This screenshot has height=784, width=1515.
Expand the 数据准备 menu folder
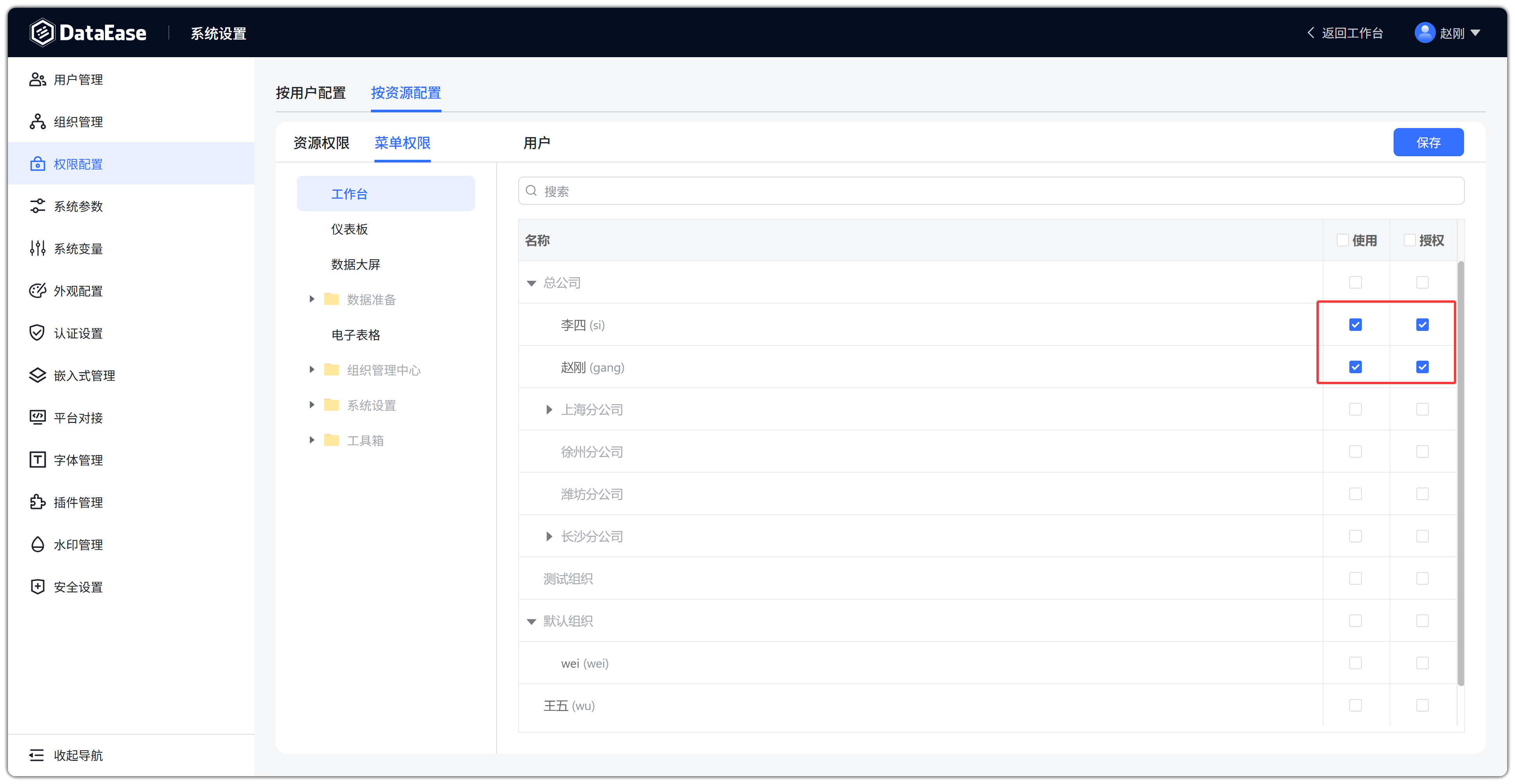click(x=312, y=299)
